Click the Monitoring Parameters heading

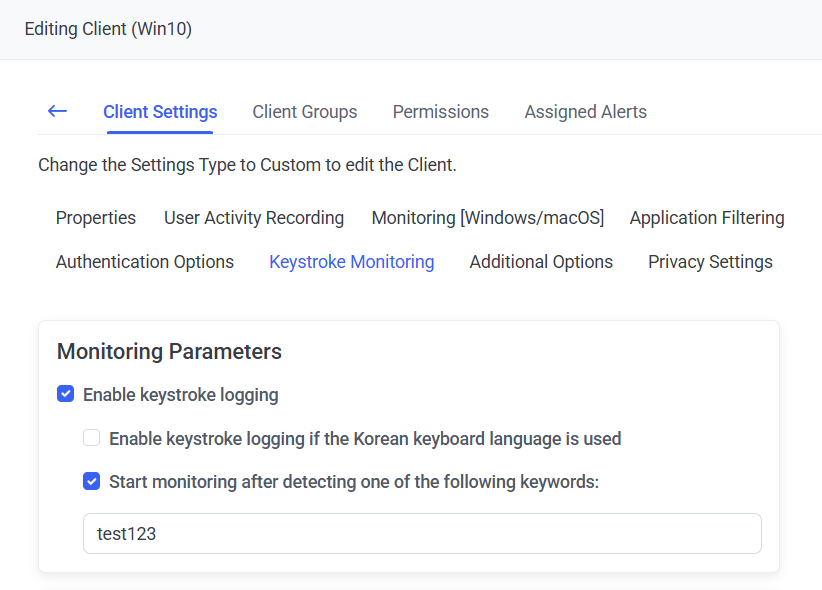(169, 352)
